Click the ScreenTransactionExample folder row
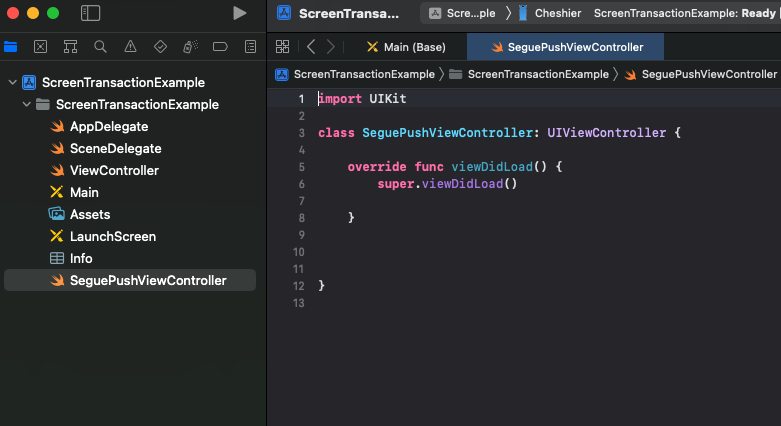 point(130,104)
